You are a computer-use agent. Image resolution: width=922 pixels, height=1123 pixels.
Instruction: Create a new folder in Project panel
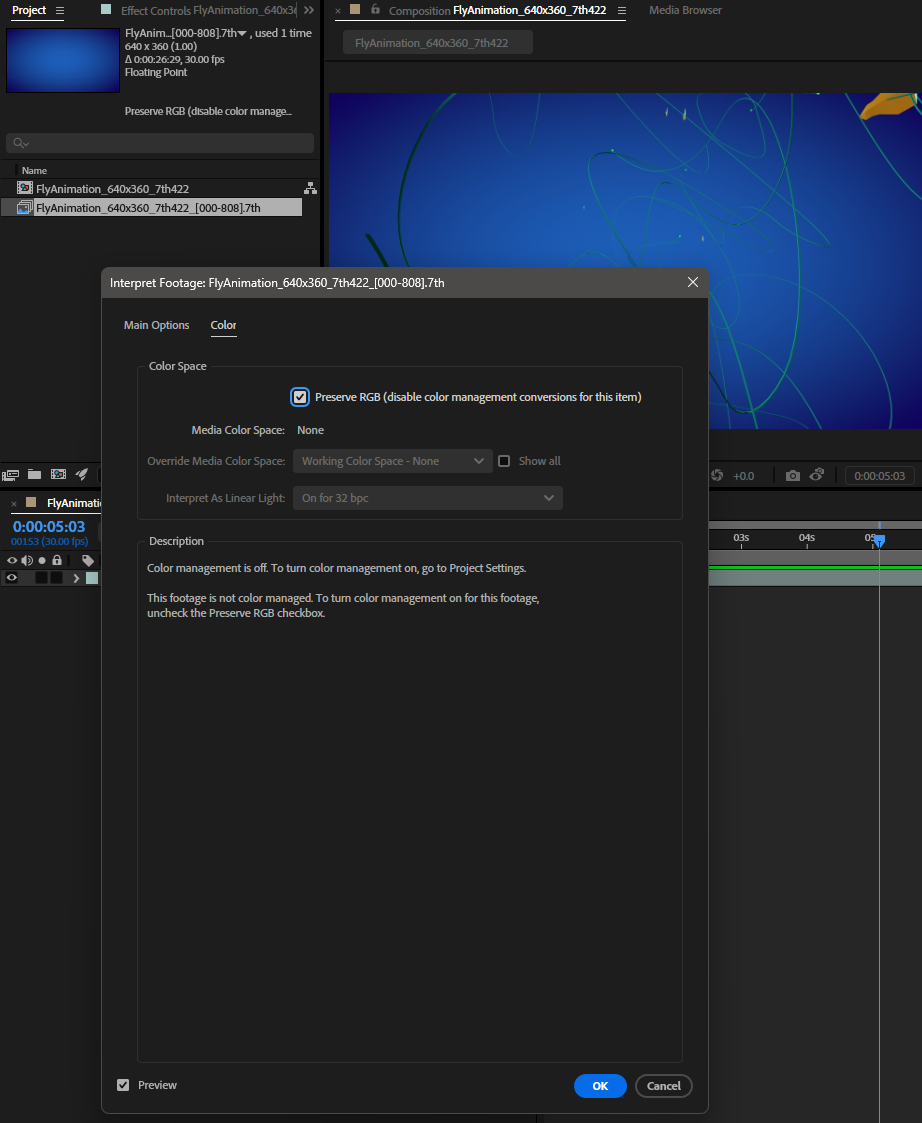(x=34, y=474)
